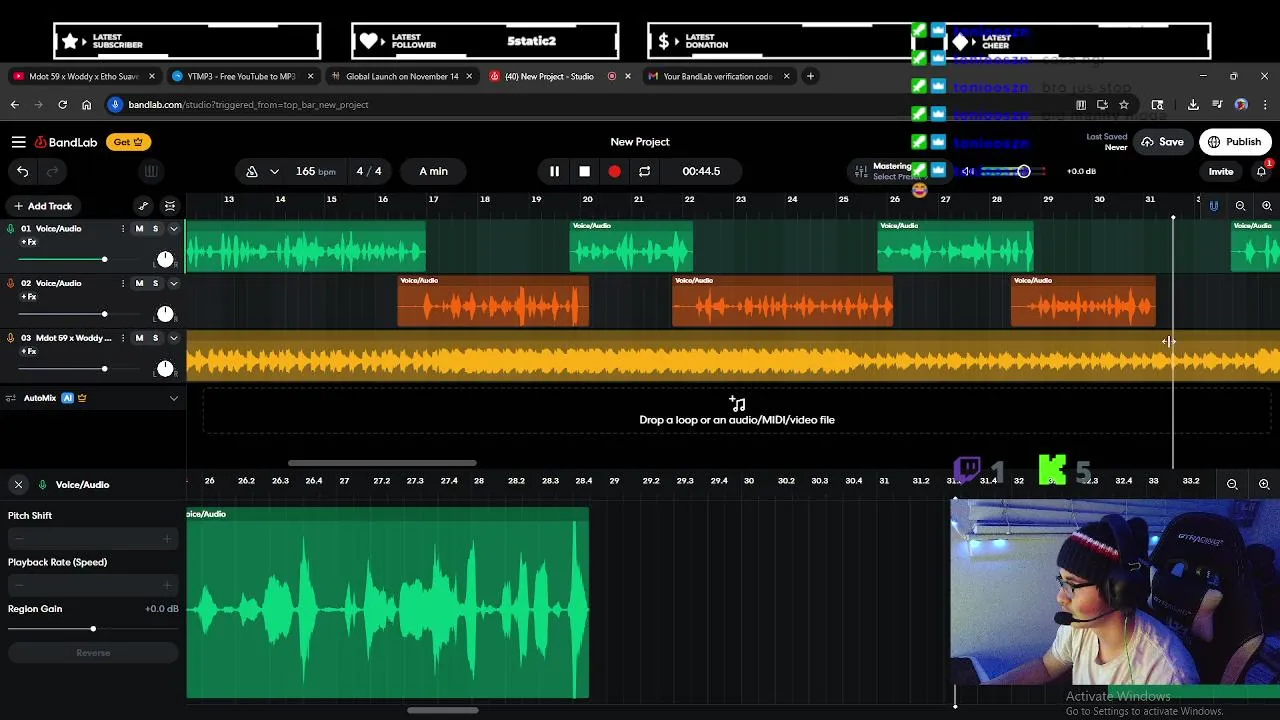
Task: Open track 01 three-dot menu
Action: 123,229
